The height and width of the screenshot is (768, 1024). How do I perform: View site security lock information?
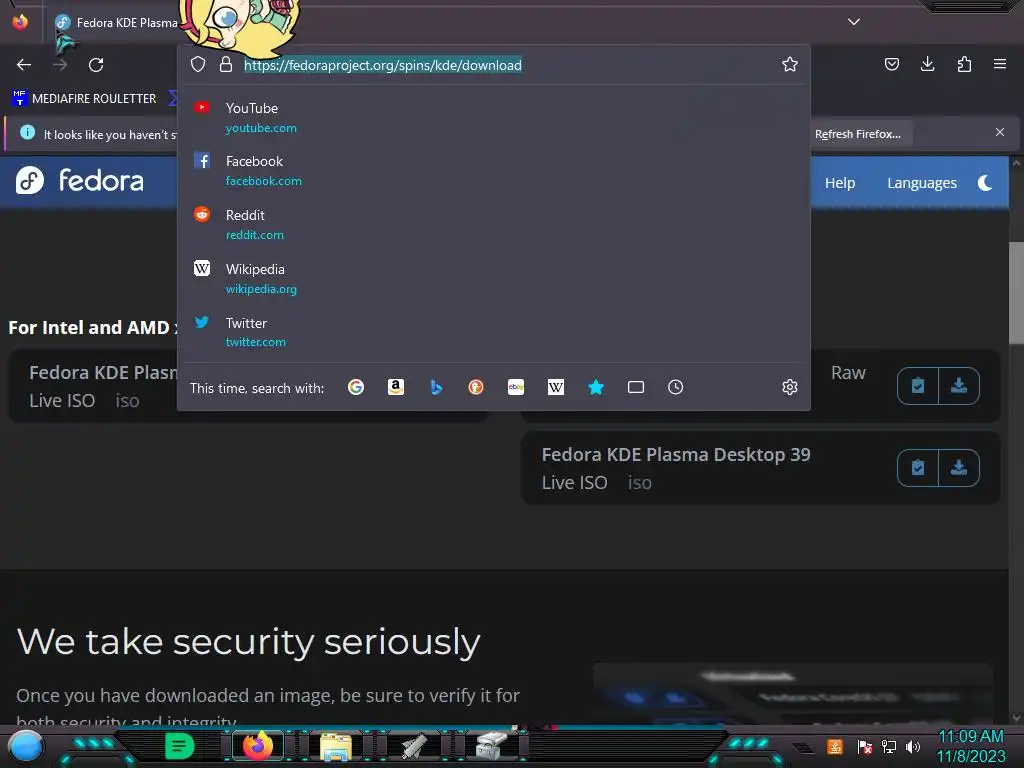[226, 64]
